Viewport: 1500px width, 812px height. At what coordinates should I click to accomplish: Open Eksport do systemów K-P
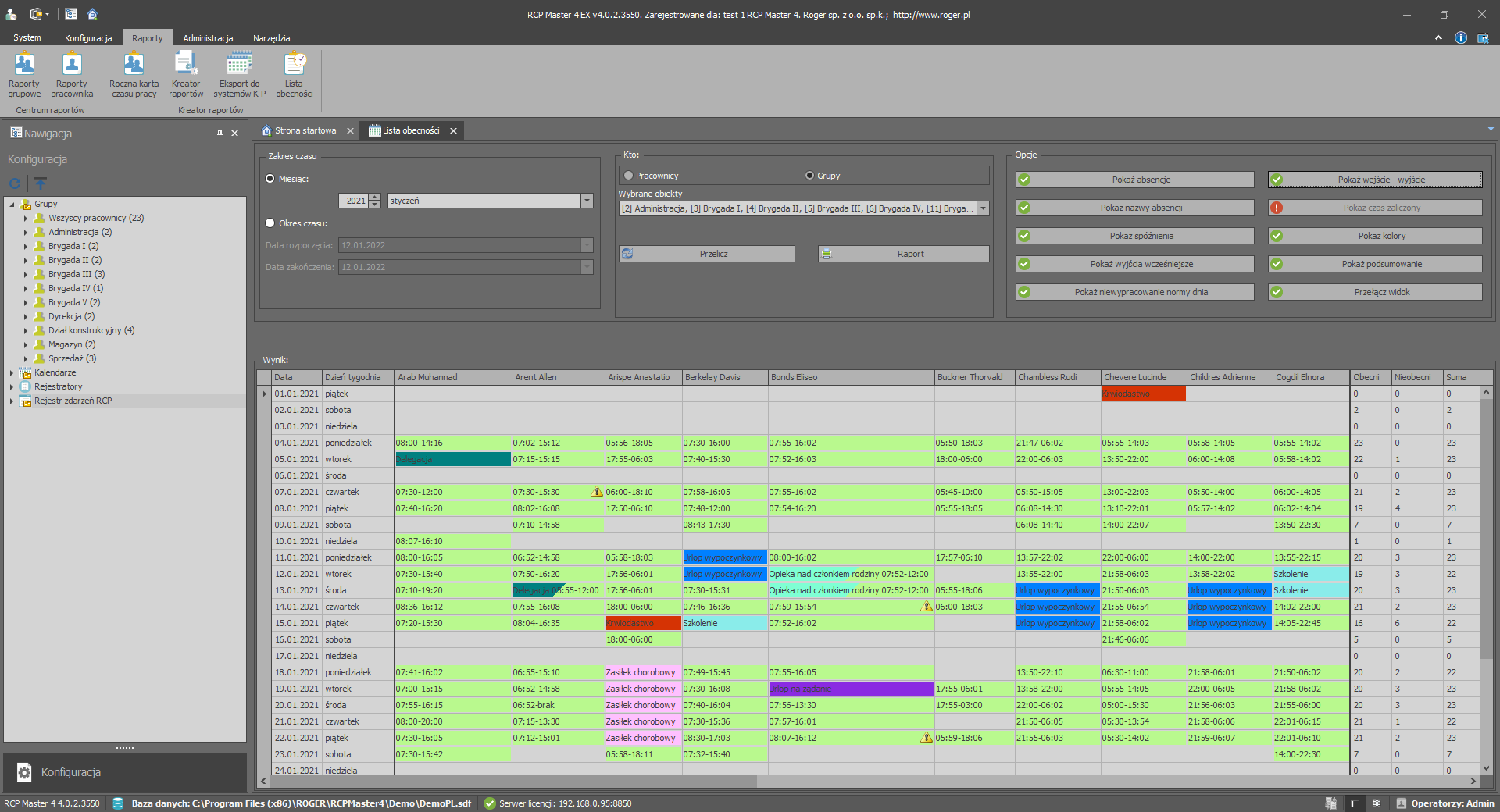pos(239,75)
